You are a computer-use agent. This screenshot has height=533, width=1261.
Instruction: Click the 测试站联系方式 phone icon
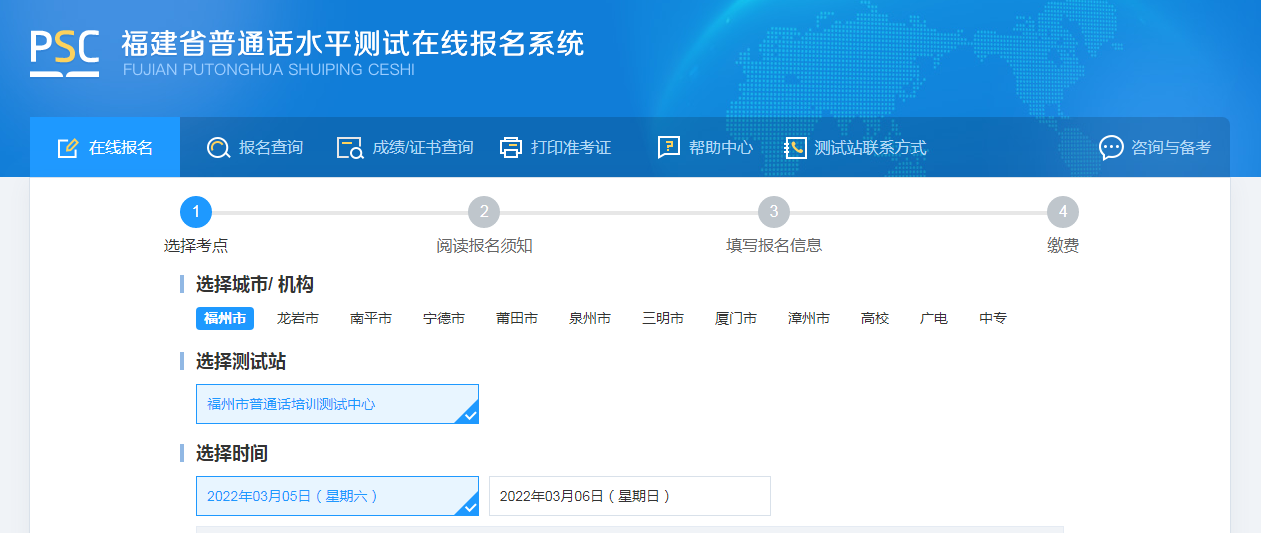coord(795,148)
